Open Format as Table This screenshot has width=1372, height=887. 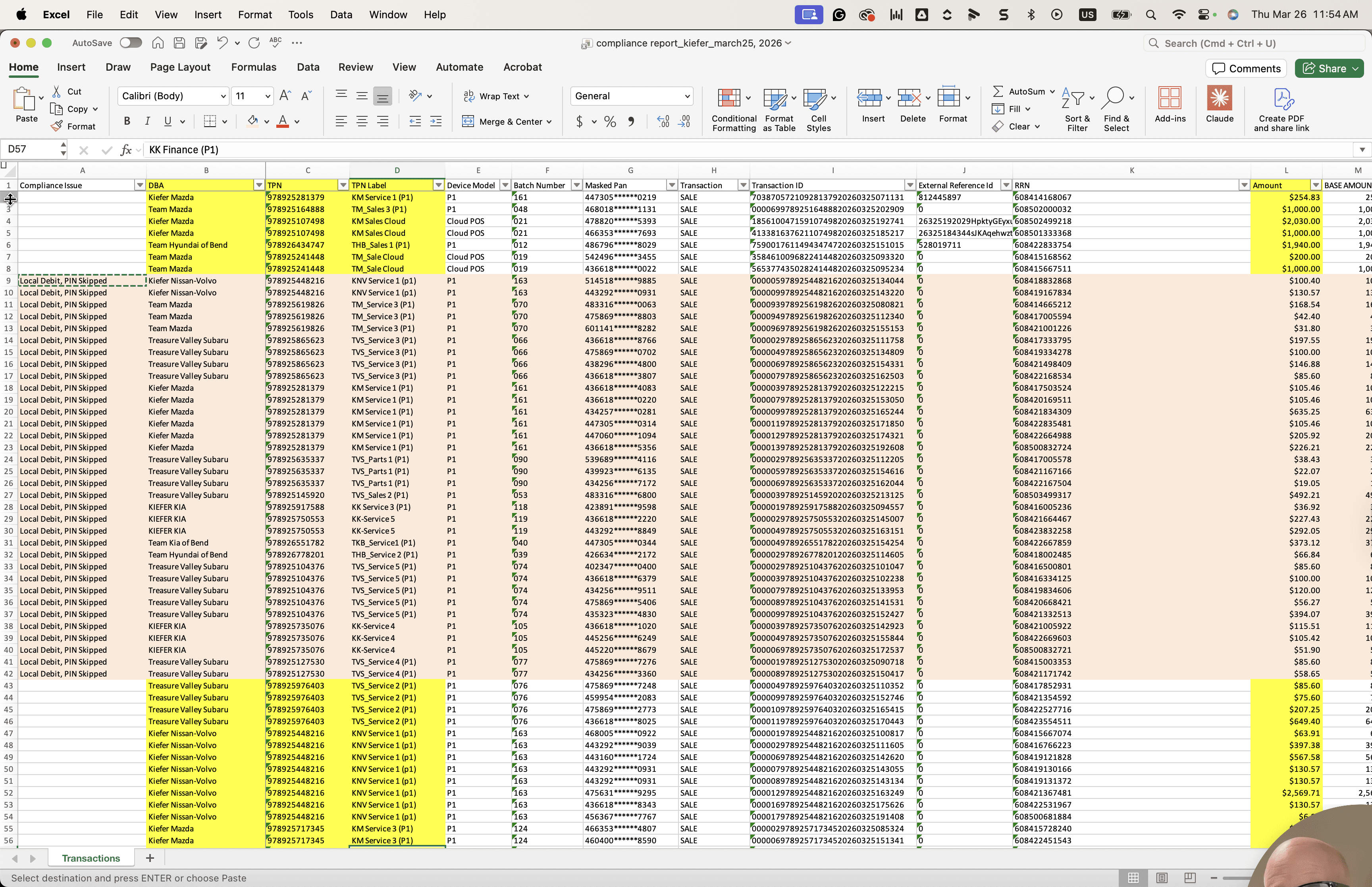click(x=779, y=110)
